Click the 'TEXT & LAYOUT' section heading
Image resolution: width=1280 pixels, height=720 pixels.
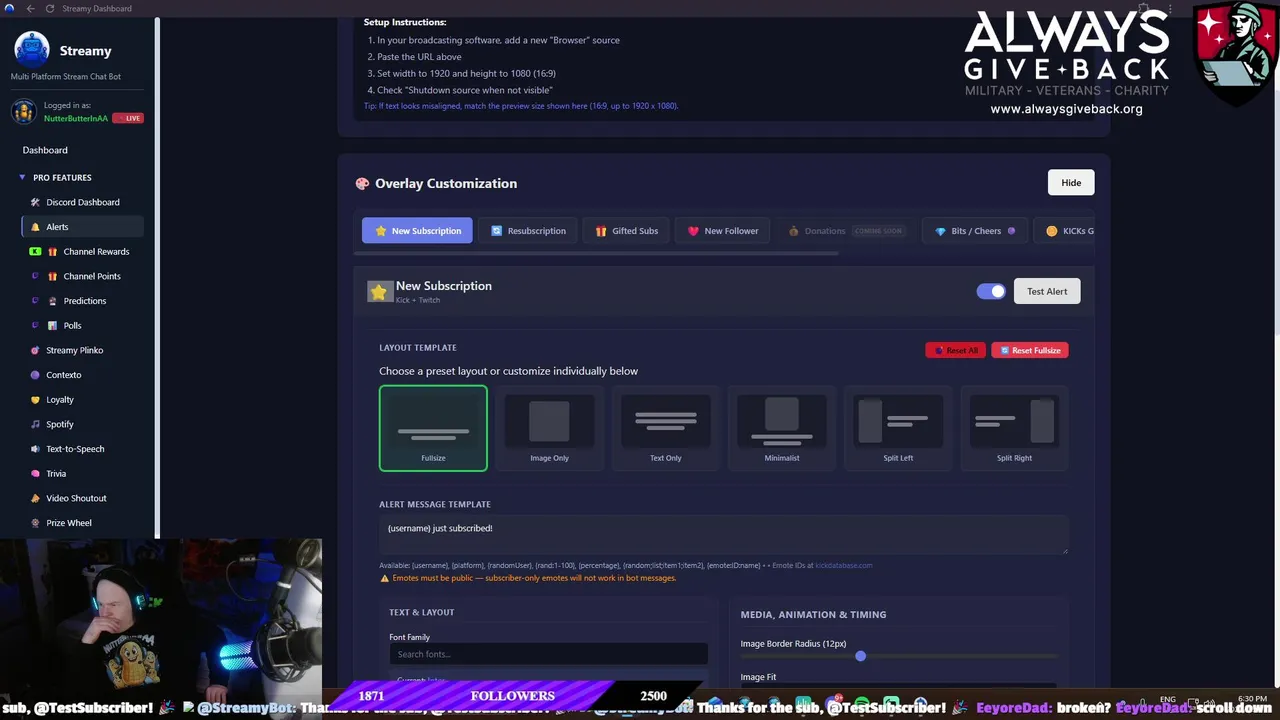click(x=421, y=612)
